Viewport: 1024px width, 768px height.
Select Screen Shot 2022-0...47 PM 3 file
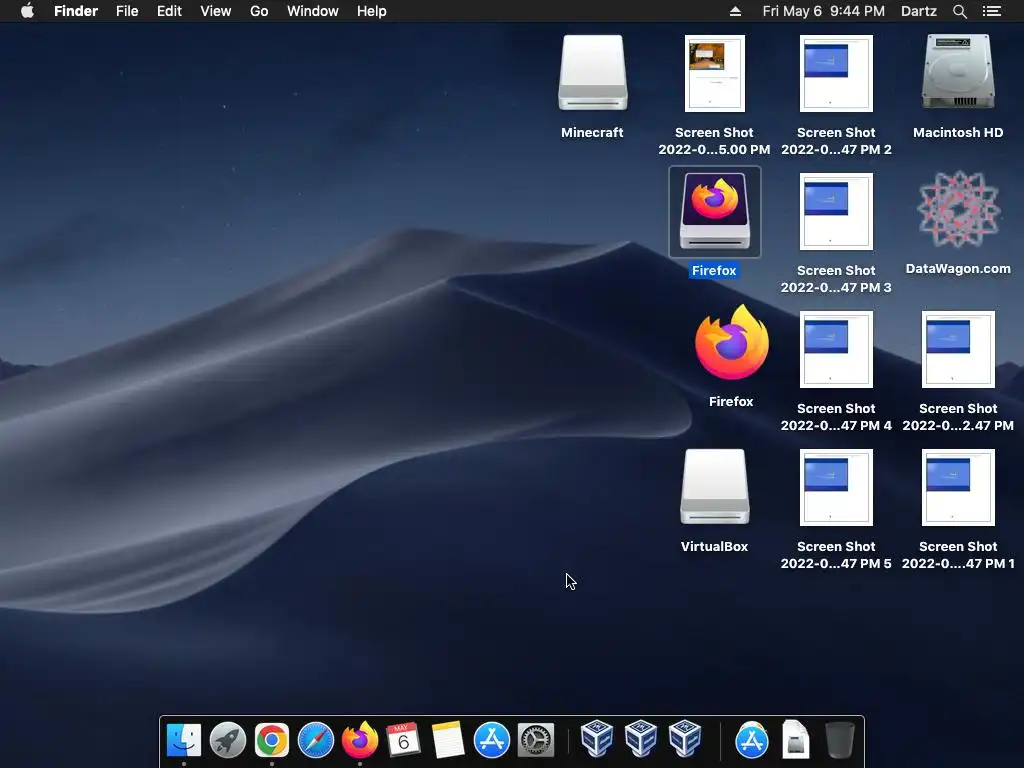(836, 212)
